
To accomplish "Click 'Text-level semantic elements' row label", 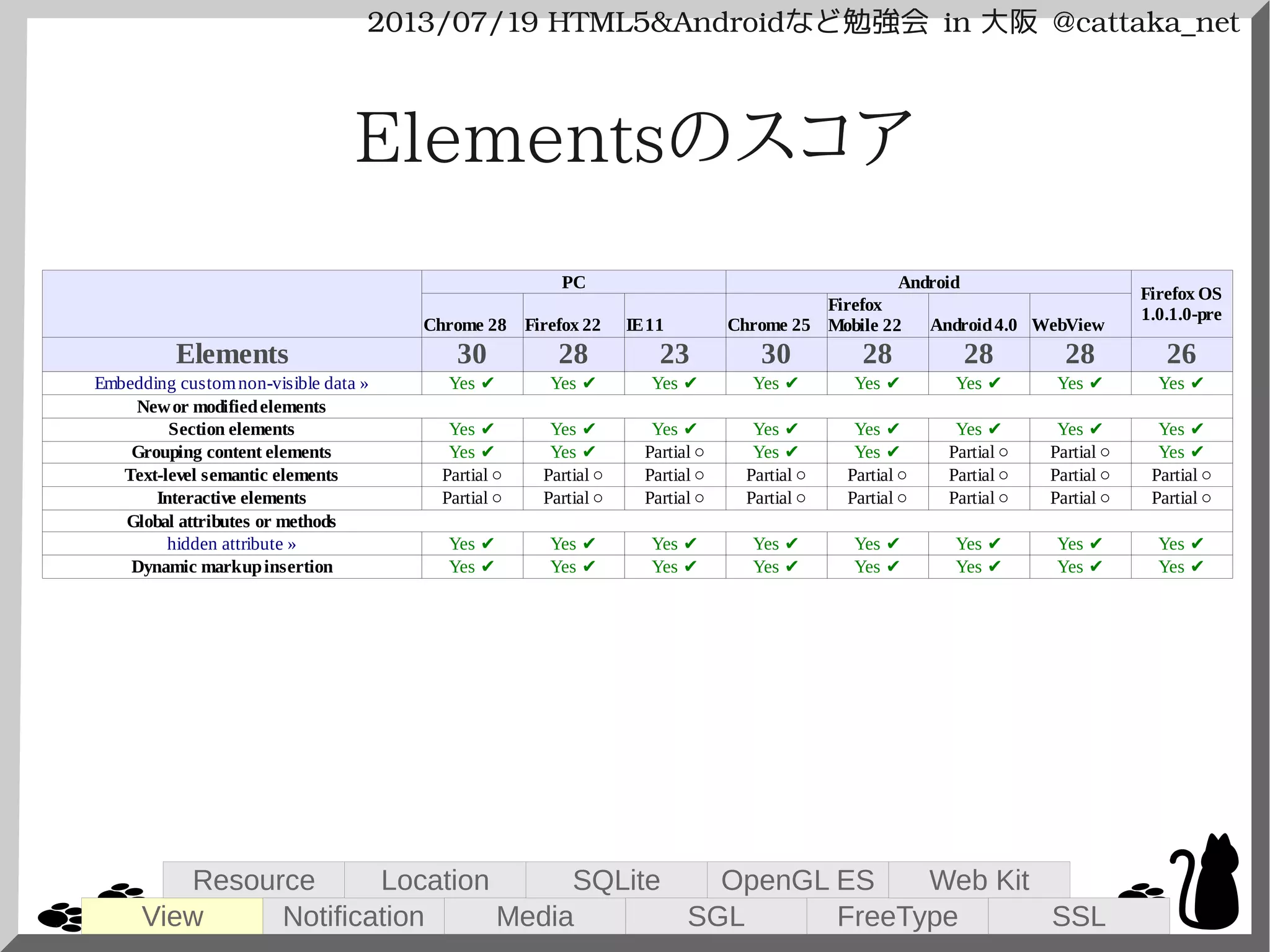I will click(231, 475).
